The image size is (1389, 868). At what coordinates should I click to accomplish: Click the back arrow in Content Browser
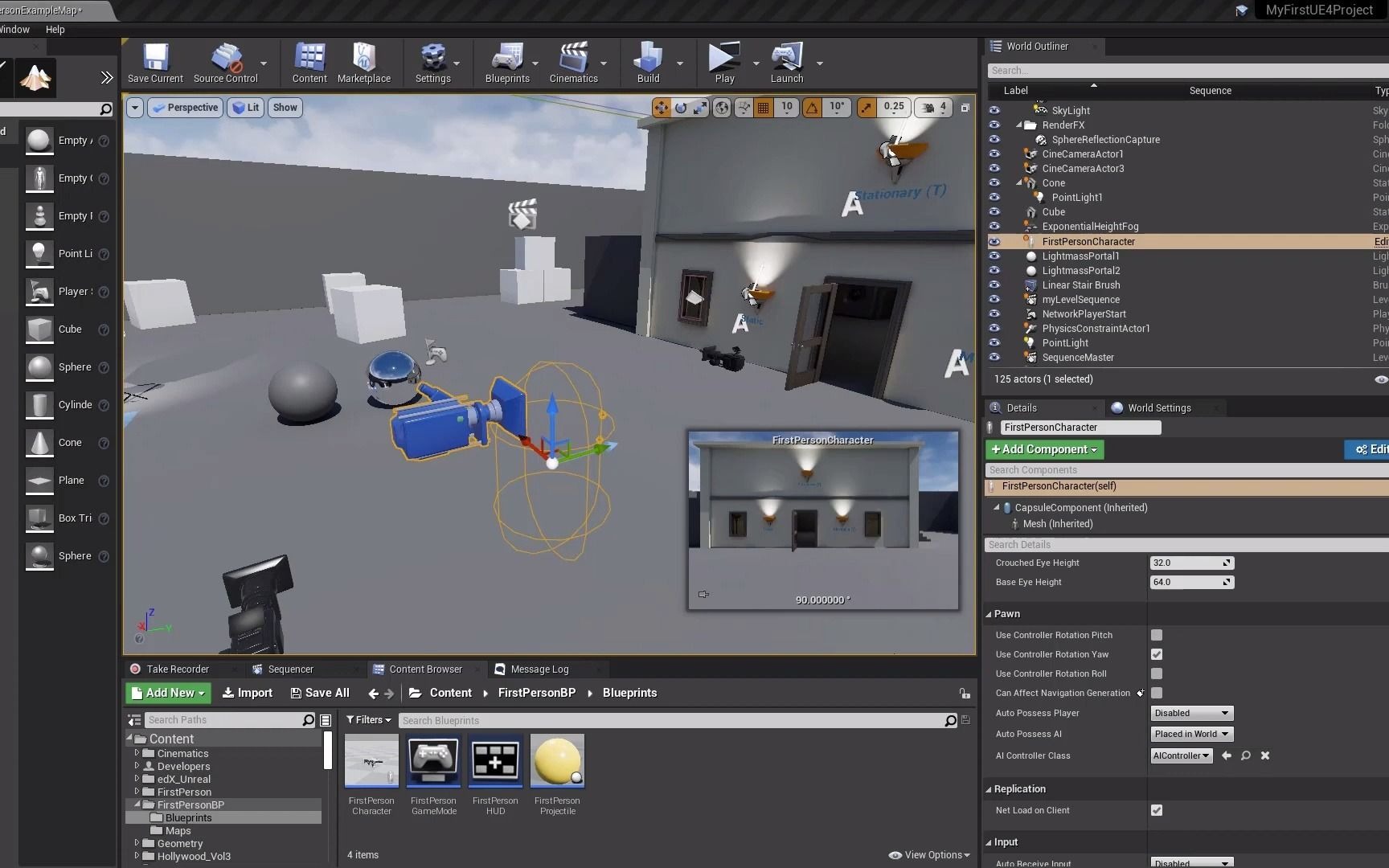click(373, 694)
